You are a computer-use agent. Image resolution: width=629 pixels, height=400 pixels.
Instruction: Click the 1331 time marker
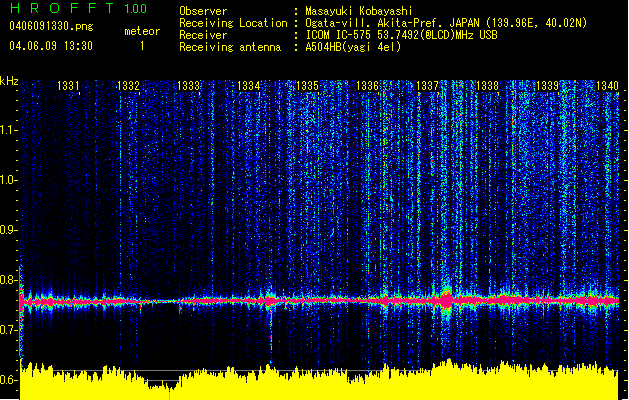68,85
